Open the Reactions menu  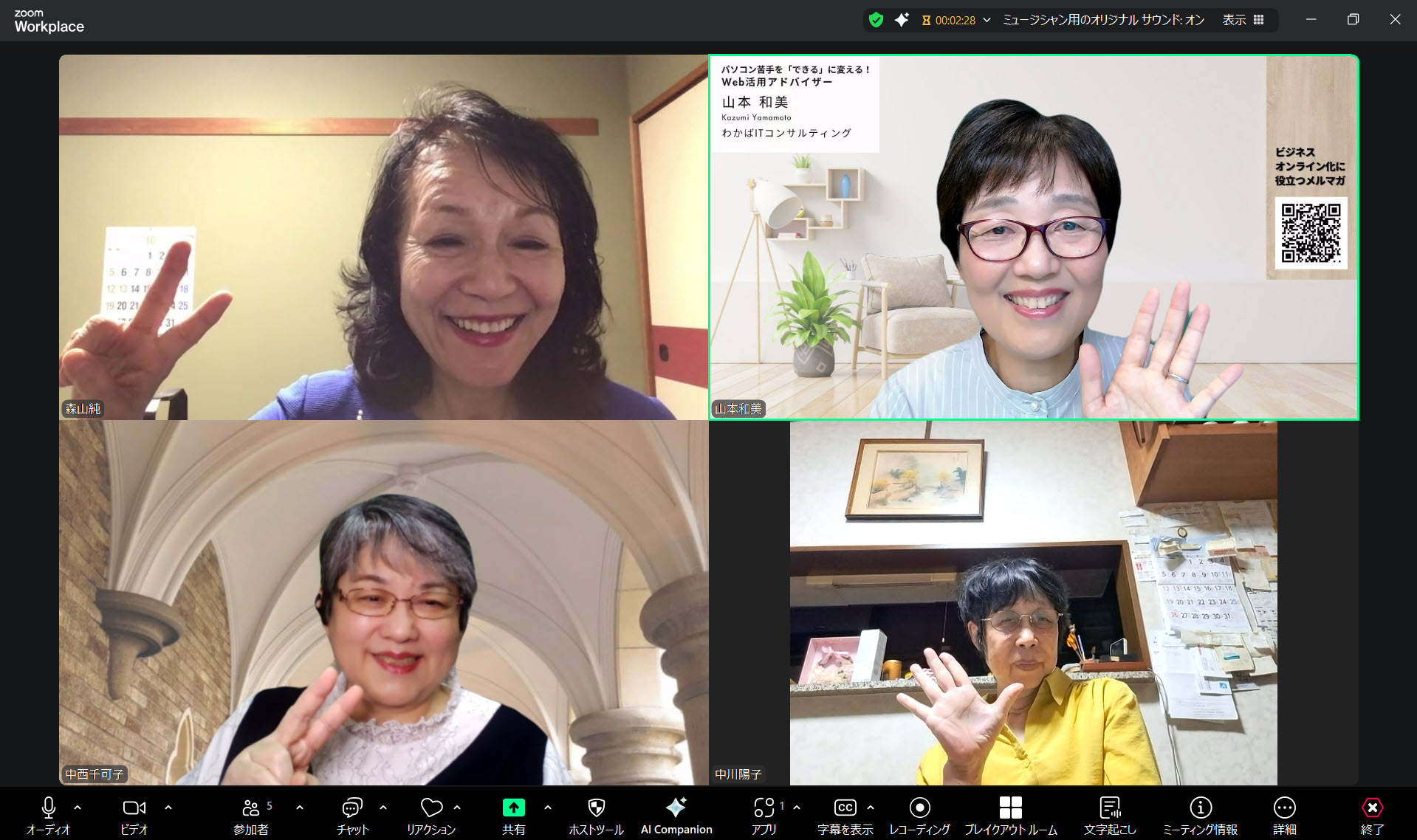coord(430,815)
